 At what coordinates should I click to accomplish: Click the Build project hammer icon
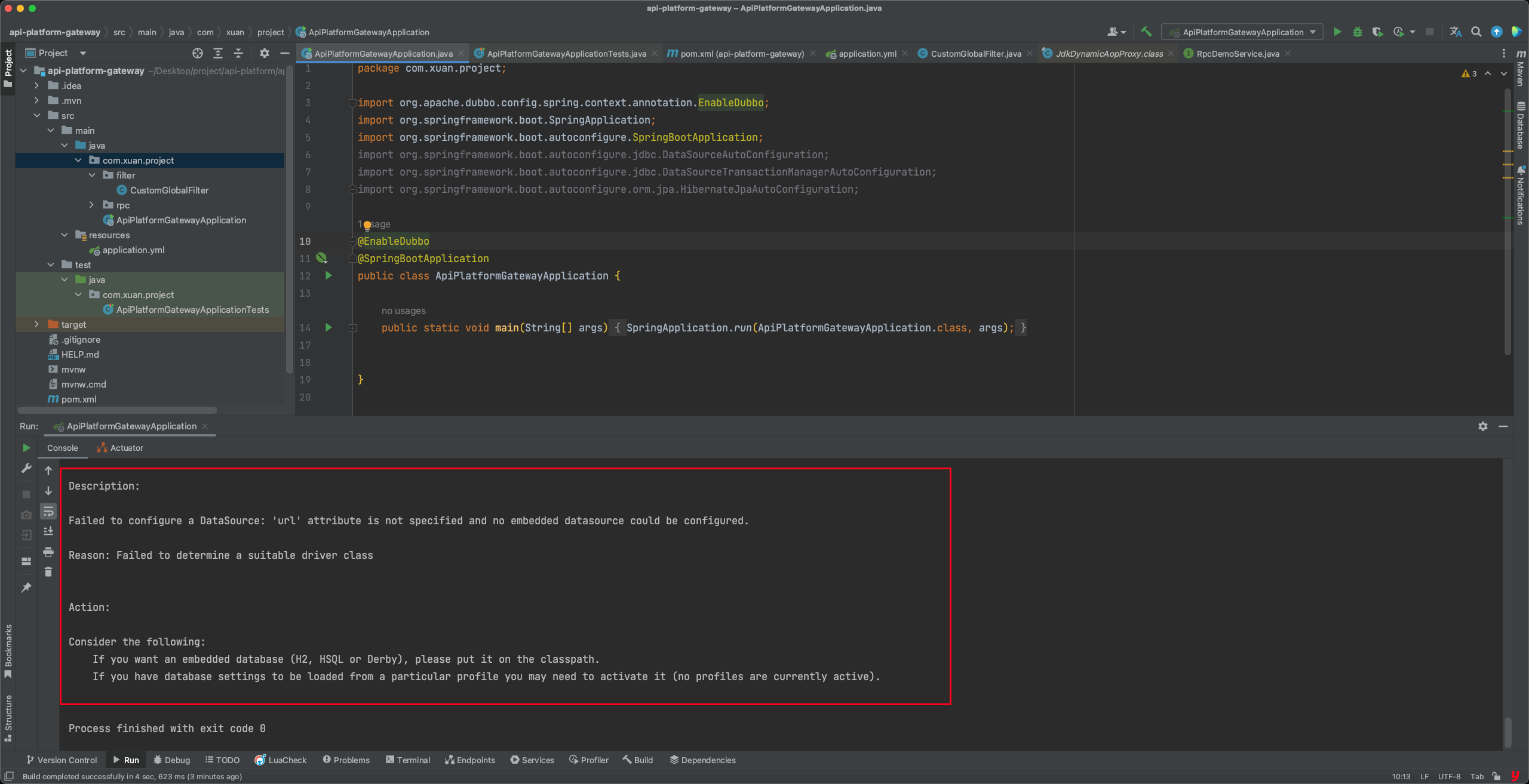[x=1146, y=32]
